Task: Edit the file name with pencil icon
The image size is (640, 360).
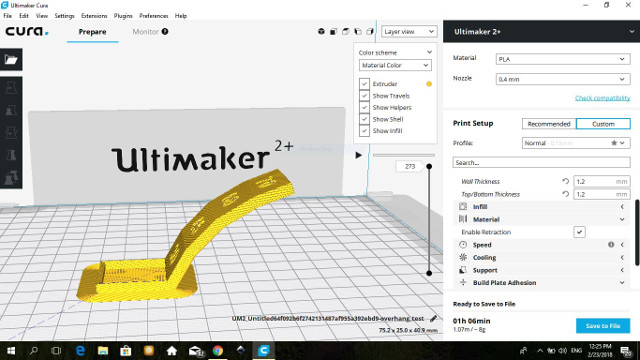Action: (x=433, y=318)
